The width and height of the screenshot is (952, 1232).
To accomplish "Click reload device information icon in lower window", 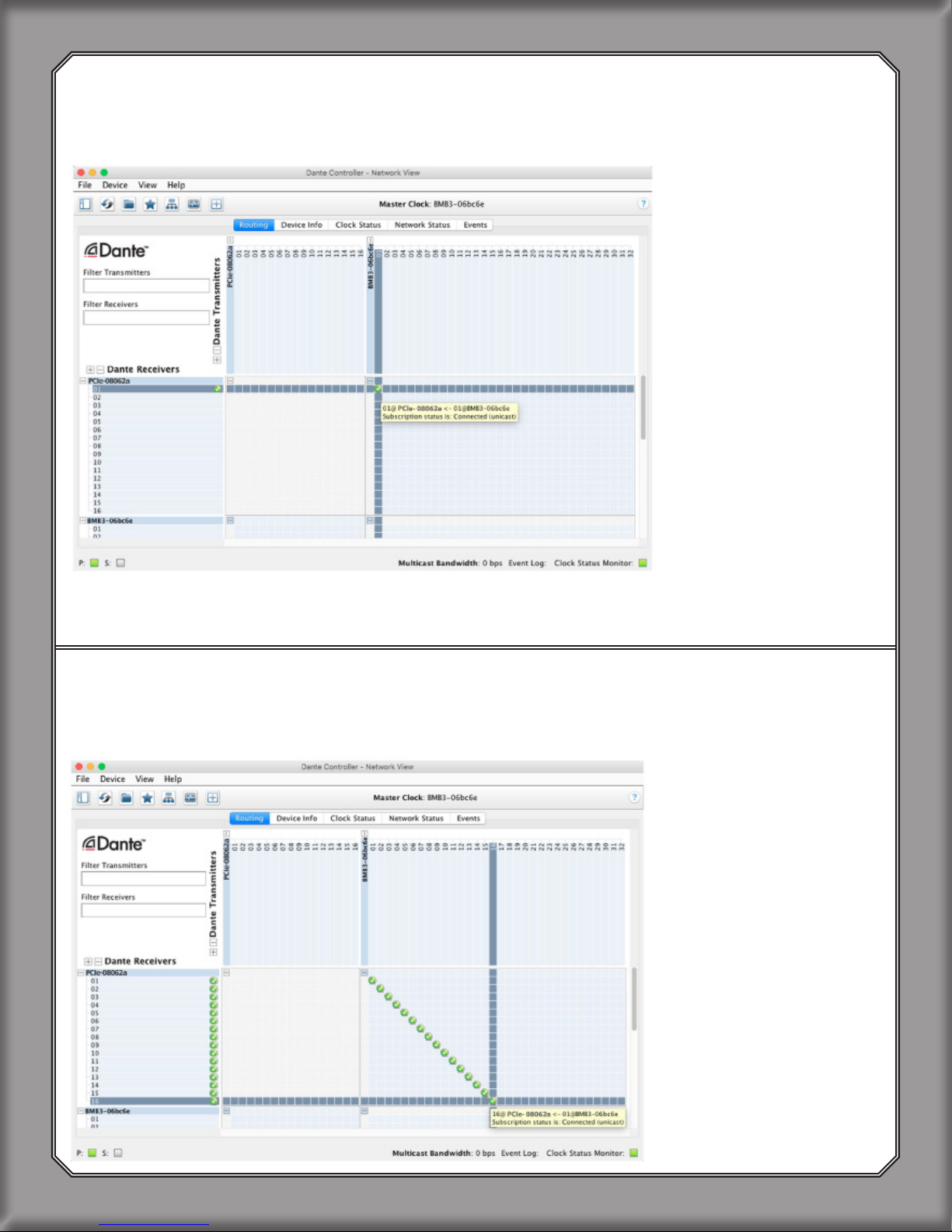I will point(105,797).
